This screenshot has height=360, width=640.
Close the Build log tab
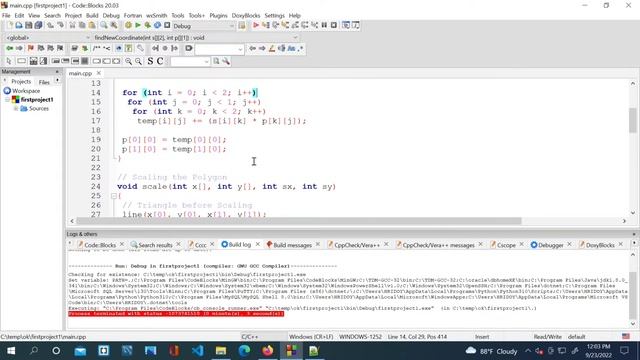point(258,244)
